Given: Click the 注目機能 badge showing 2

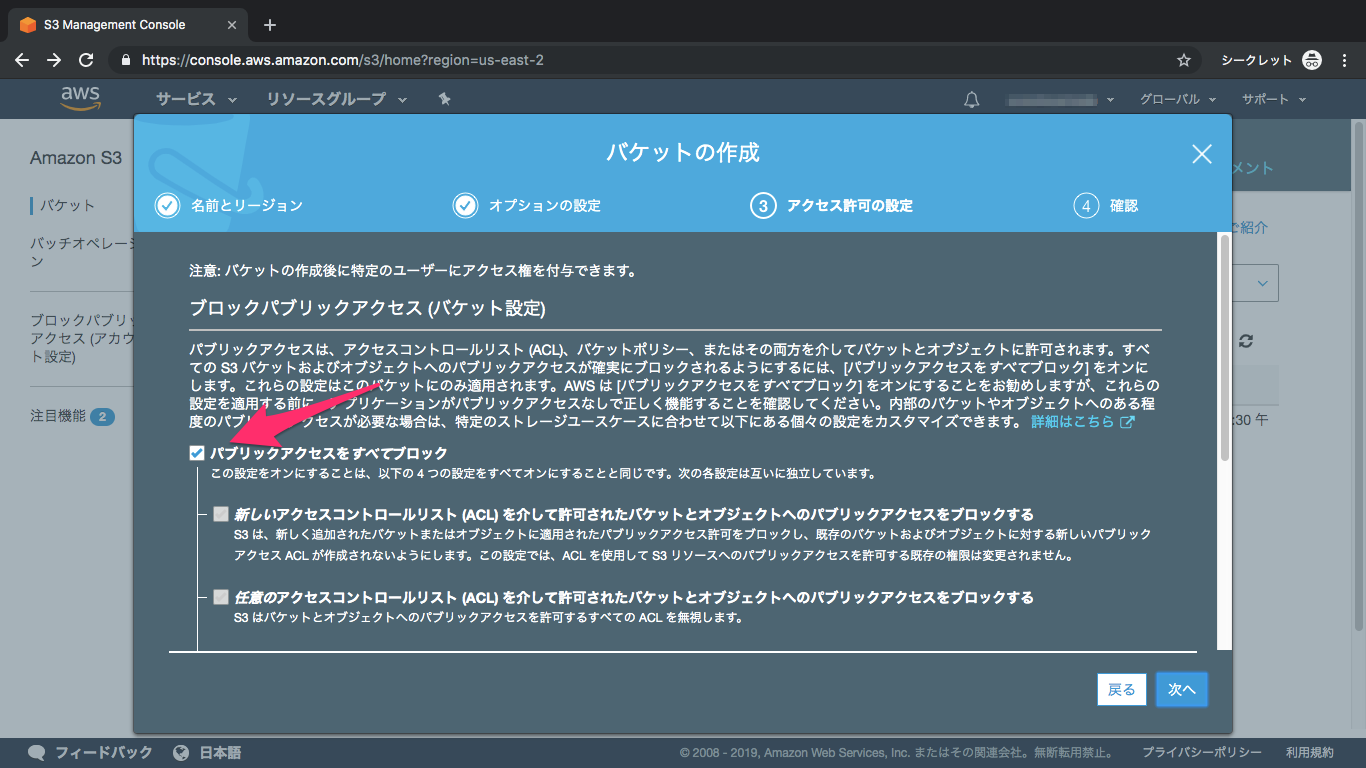Looking at the screenshot, I should (102, 416).
